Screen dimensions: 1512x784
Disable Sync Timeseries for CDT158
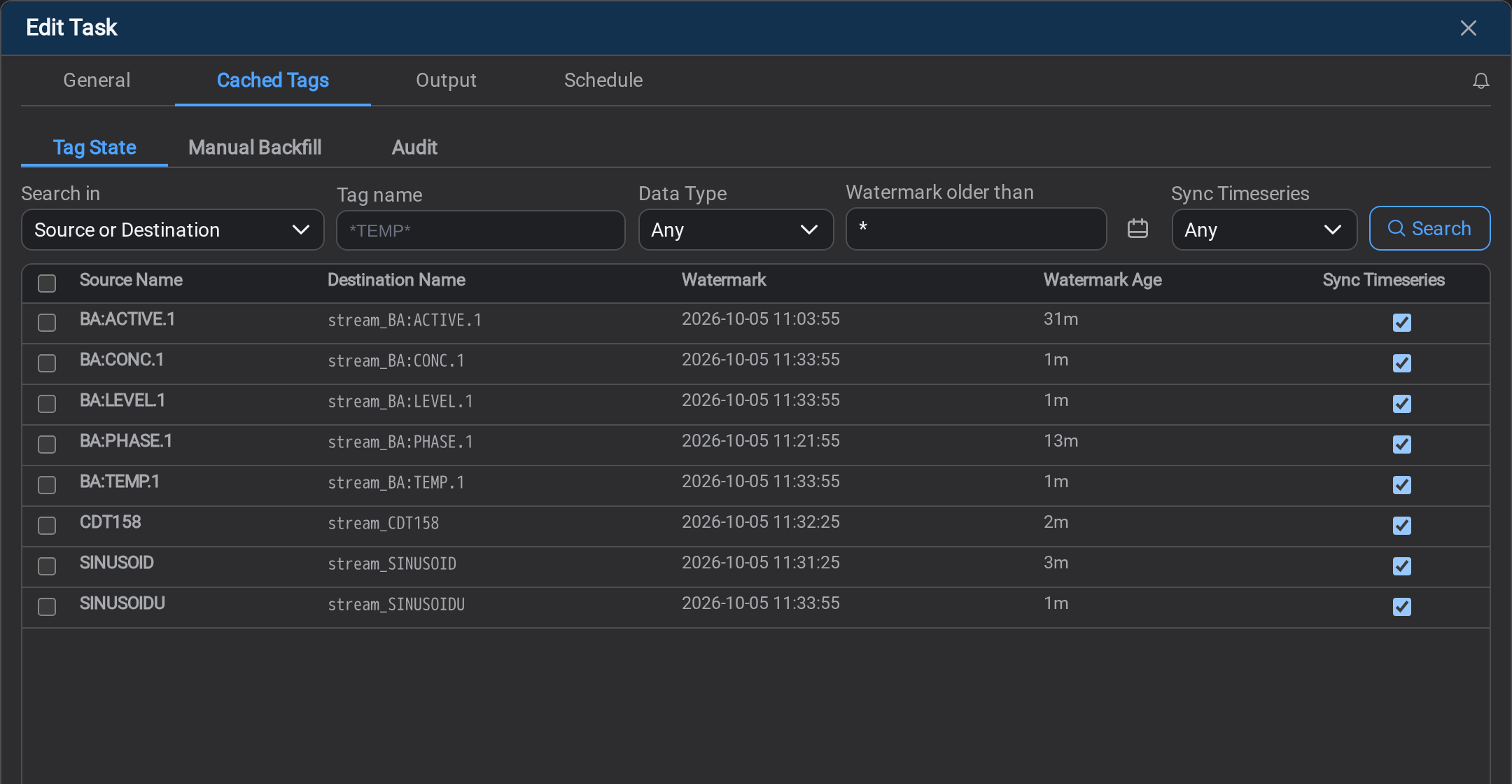coord(1401,526)
